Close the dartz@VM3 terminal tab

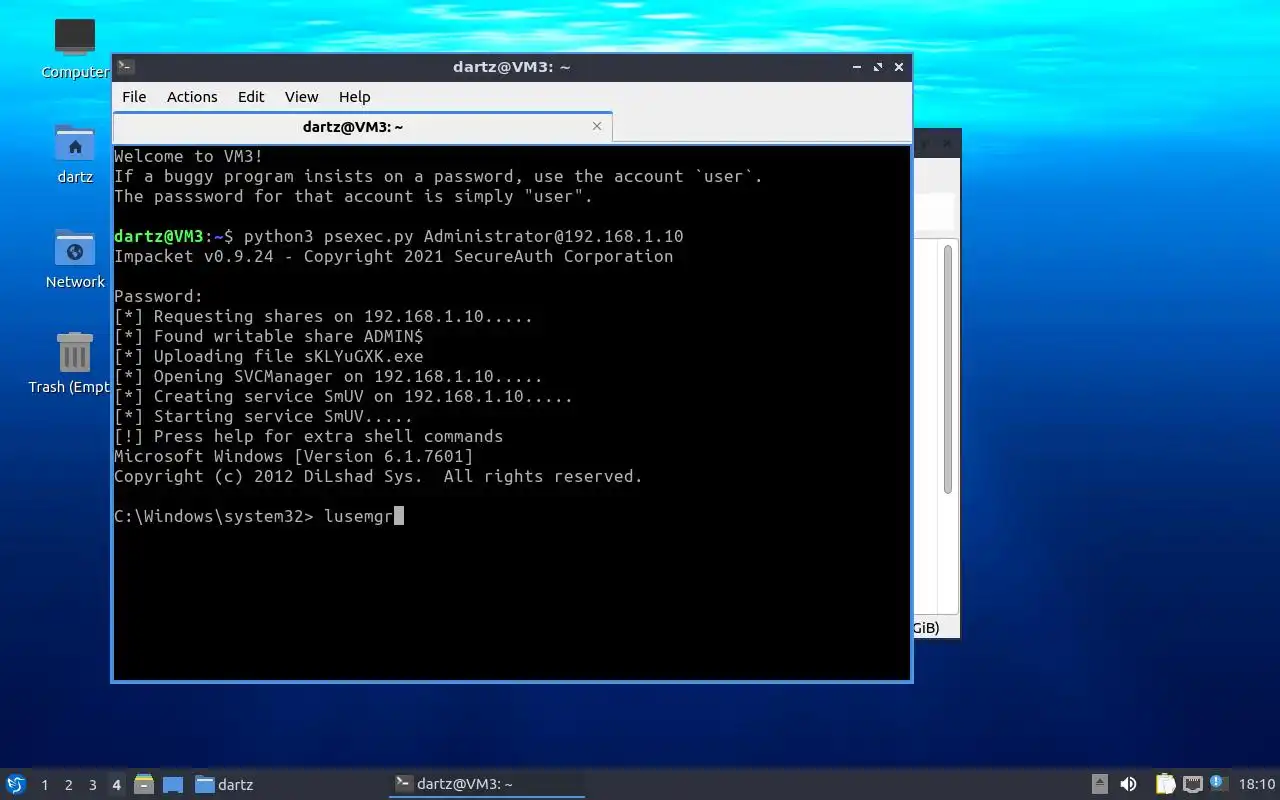(597, 126)
